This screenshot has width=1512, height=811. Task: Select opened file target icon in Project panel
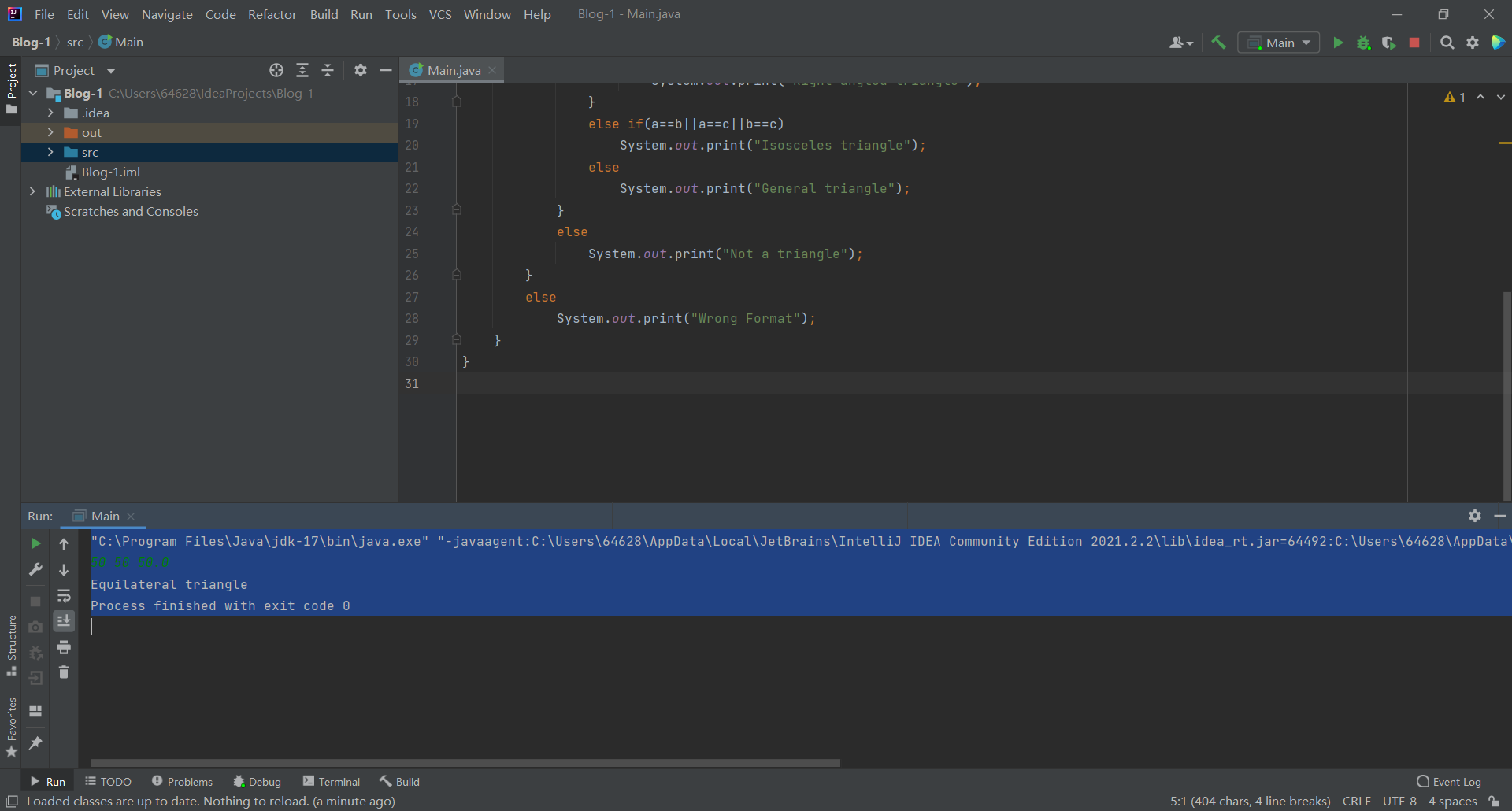coord(276,70)
